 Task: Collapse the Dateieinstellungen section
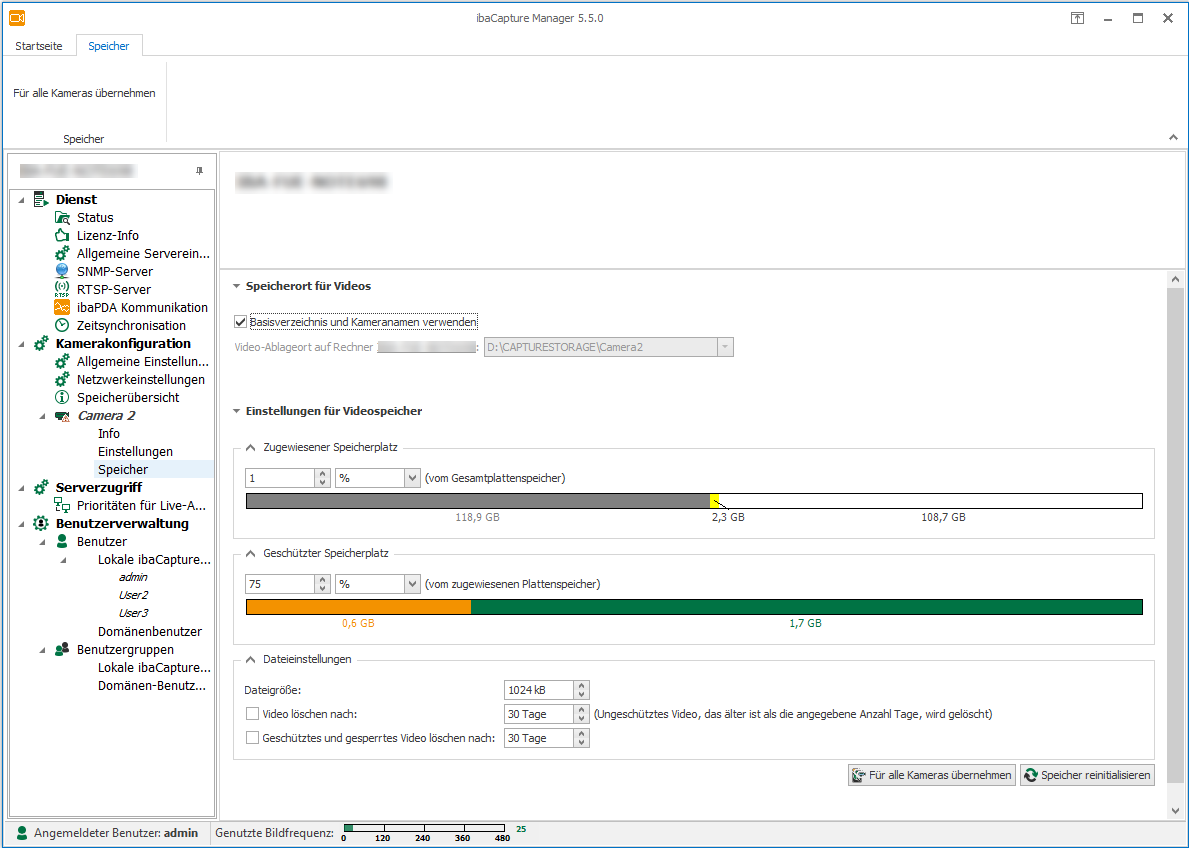[250, 659]
